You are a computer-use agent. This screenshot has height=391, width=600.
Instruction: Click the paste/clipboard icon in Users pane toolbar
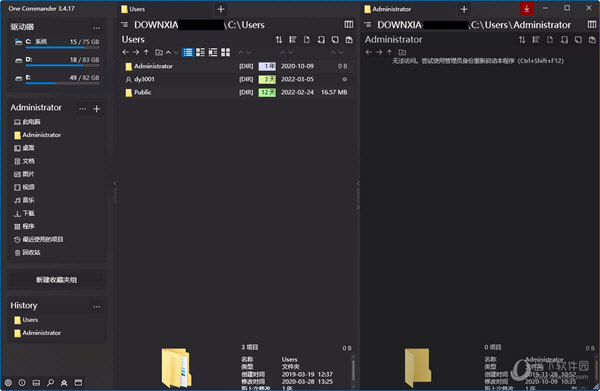tap(349, 39)
